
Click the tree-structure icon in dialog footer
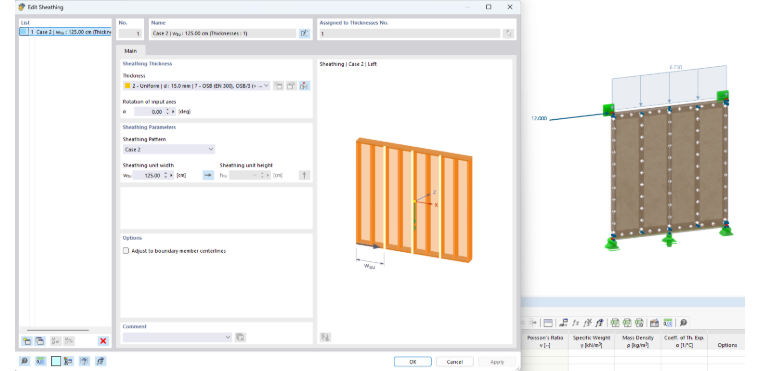point(68,361)
